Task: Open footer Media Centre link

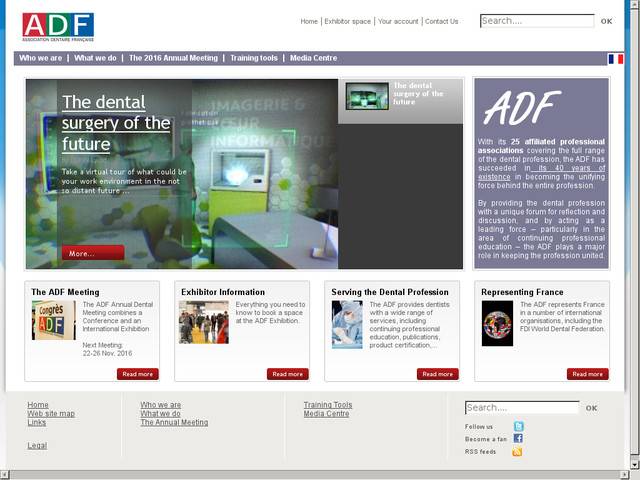Action: pyautogui.click(x=326, y=413)
